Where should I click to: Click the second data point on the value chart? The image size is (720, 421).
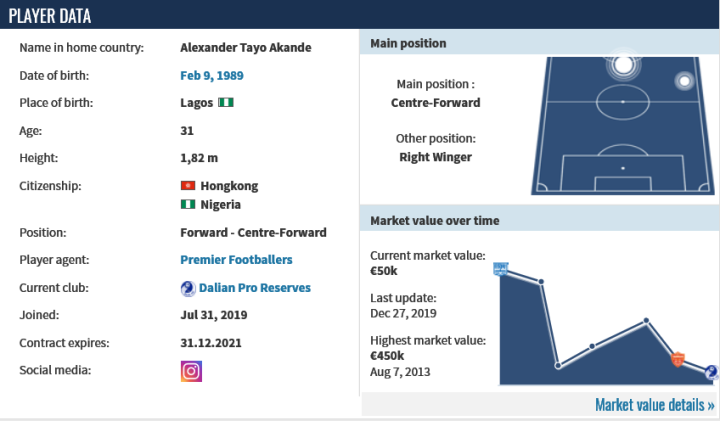coord(541,282)
